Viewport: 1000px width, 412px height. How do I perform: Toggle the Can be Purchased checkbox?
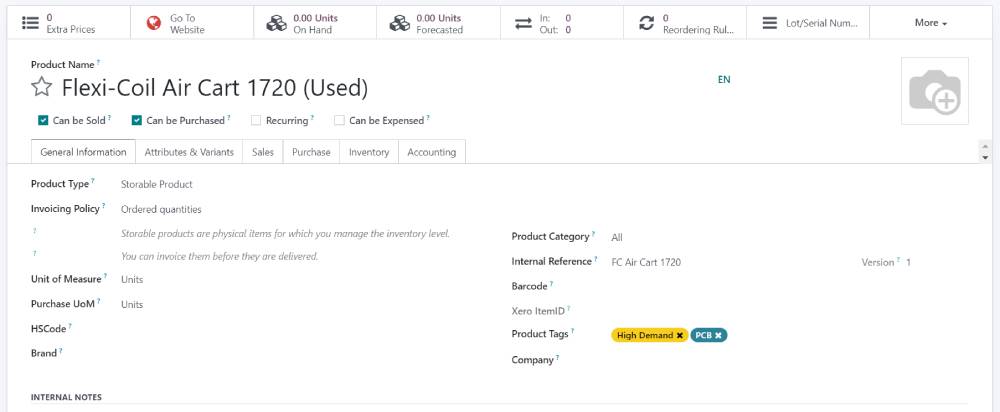click(x=136, y=120)
